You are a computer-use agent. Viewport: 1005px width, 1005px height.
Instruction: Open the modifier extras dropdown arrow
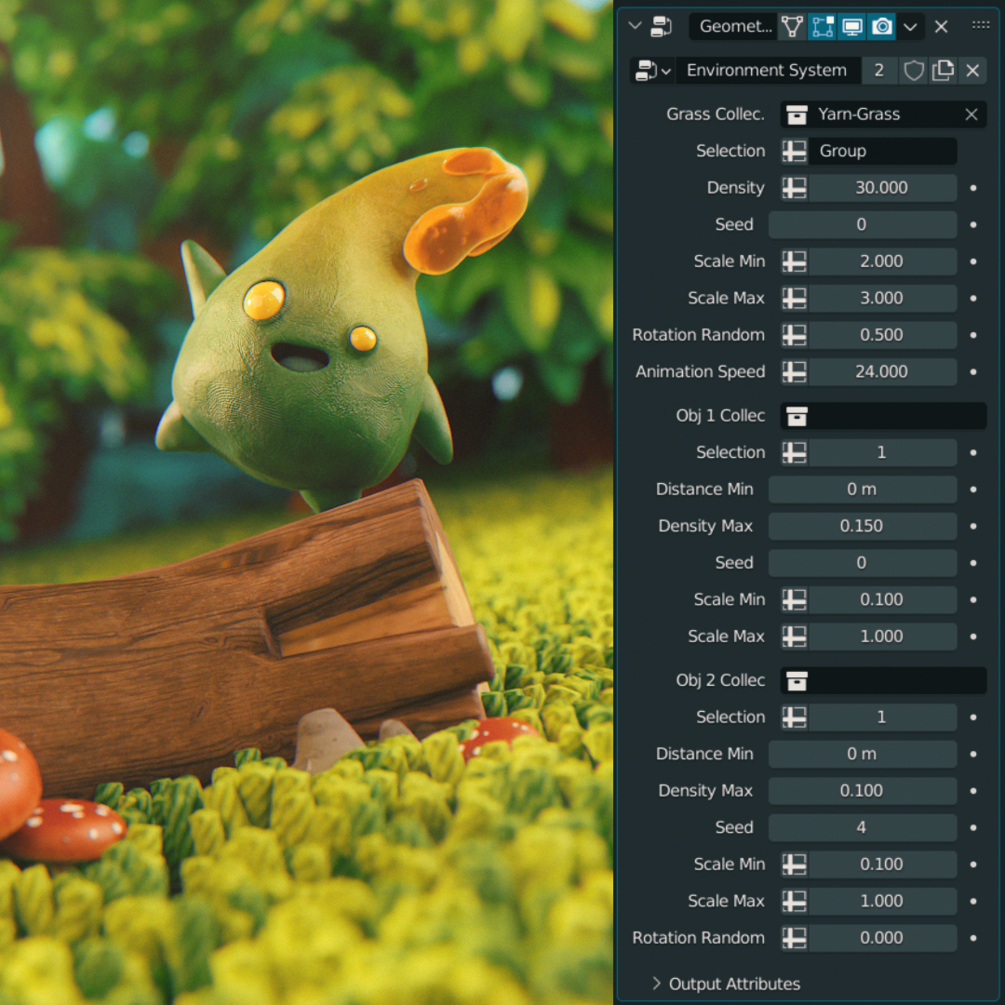pos(908,26)
